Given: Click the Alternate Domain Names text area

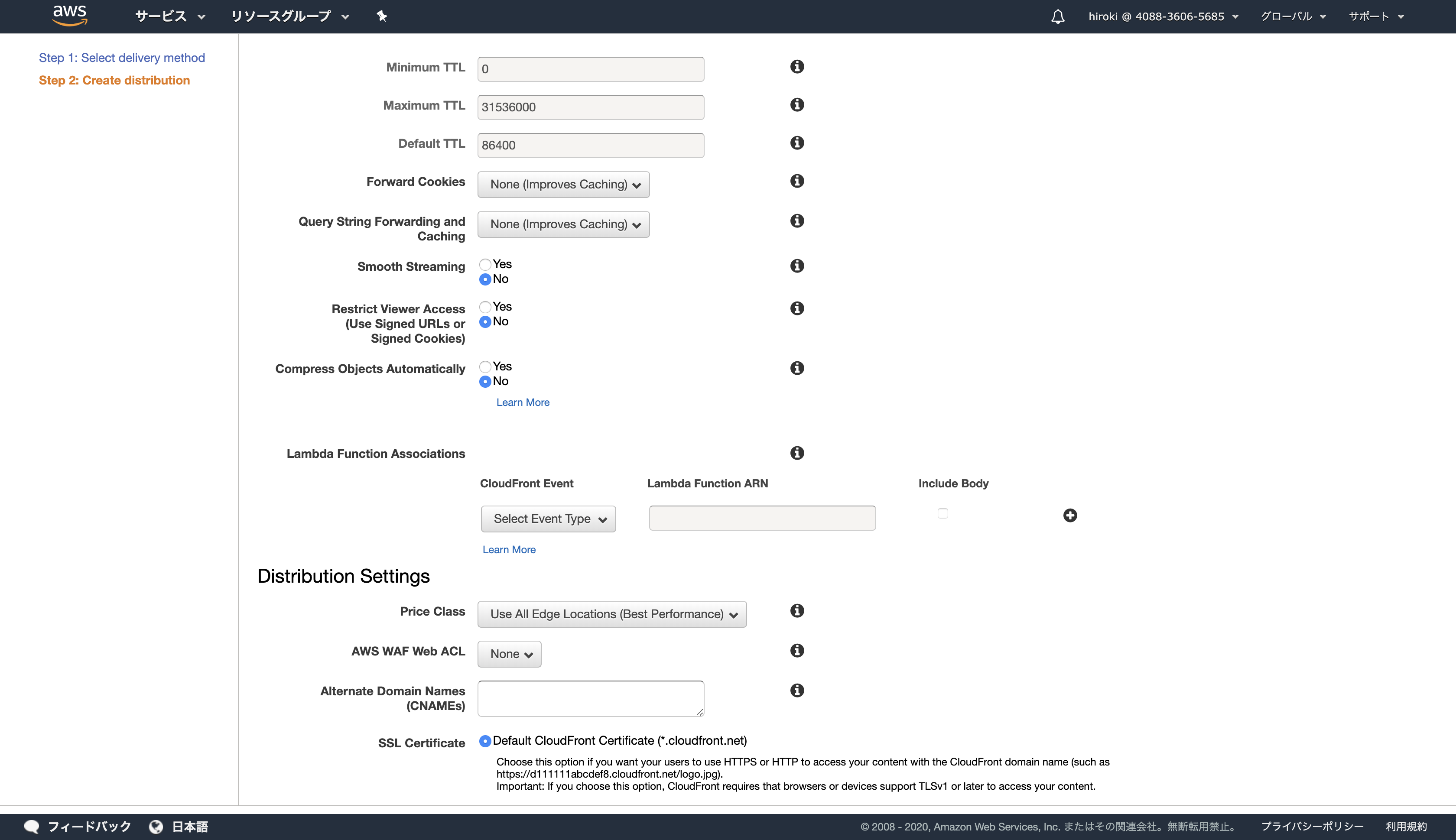Looking at the screenshot, I should [590, 698].
